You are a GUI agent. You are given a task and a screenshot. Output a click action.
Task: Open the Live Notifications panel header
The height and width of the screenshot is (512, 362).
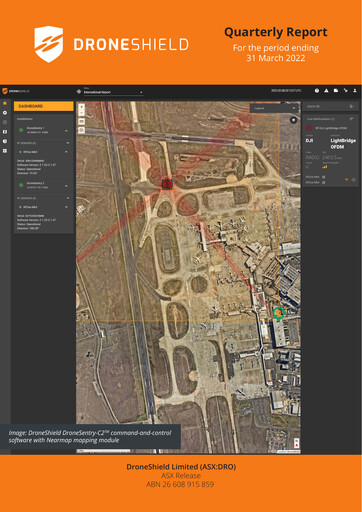point(330,119)
